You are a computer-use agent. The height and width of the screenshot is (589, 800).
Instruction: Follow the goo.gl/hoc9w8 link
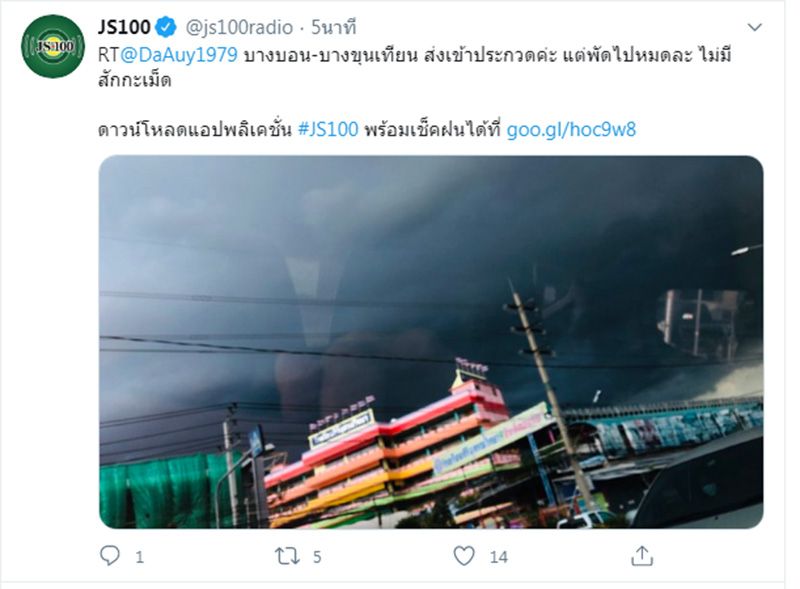(x=571, y=130)
